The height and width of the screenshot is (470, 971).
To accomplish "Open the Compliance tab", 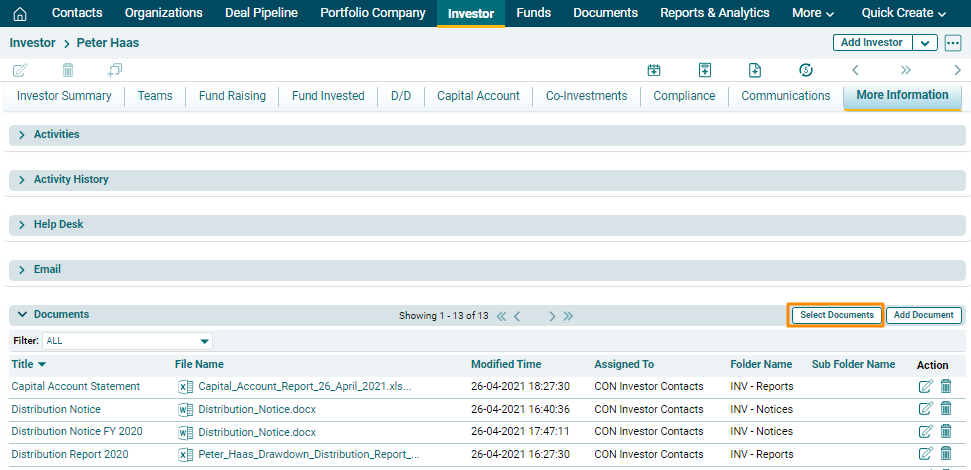I will click(684, 96).
